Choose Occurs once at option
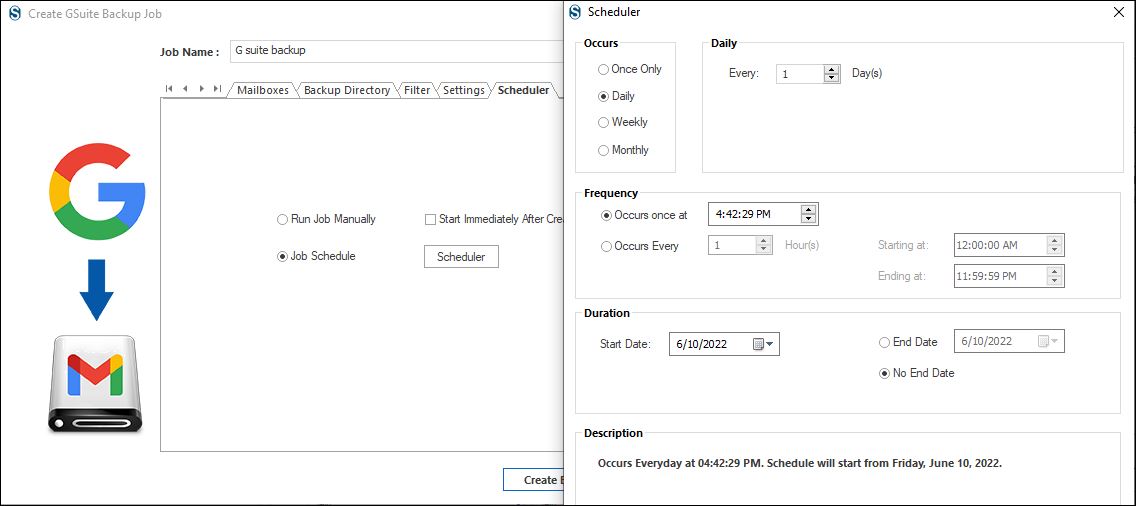This screenshot has height=506, width=1136. pyautogui.click(x=644, y=215)
